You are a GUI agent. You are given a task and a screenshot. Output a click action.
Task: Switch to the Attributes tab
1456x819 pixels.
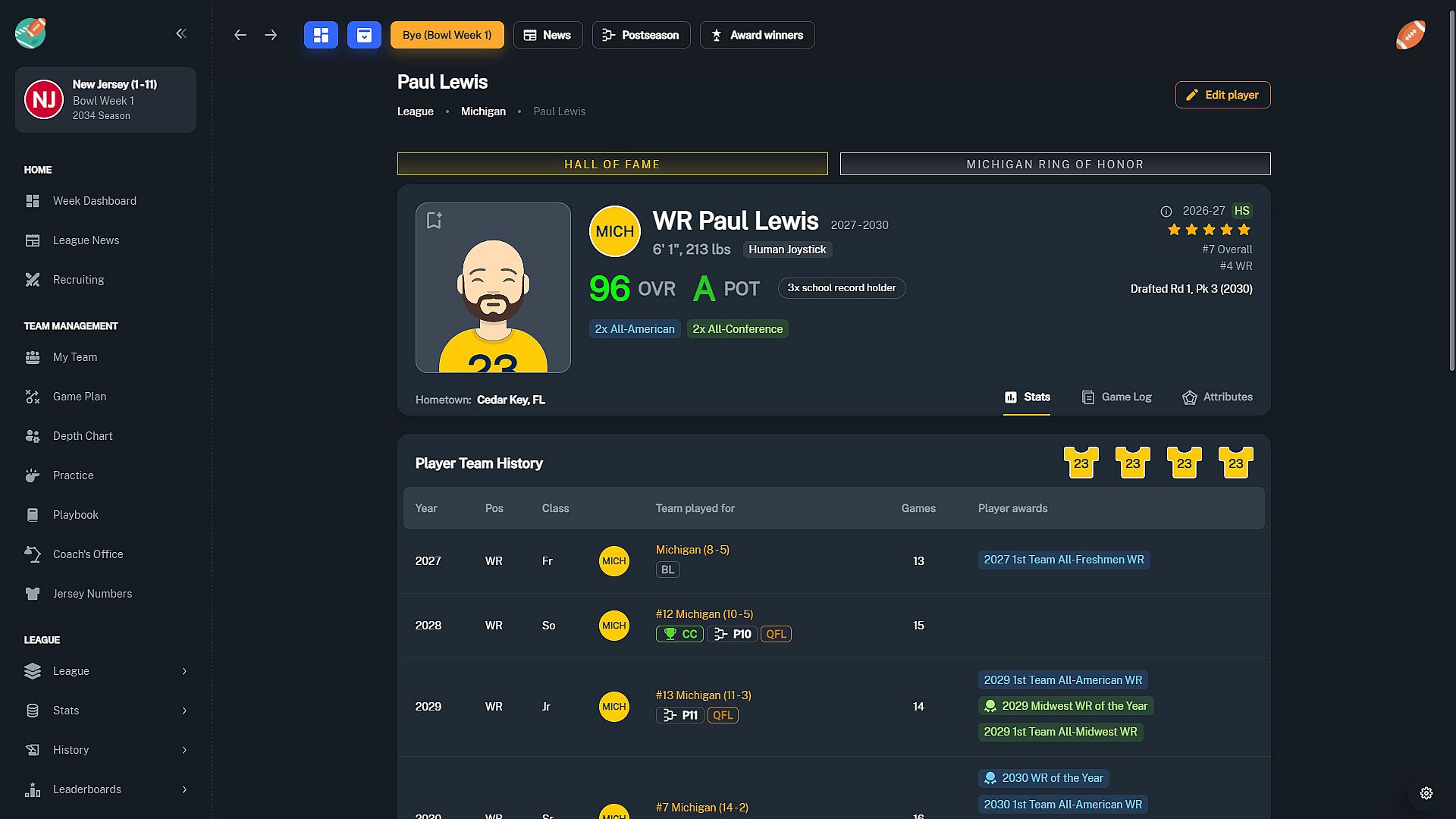[1217, 397]
